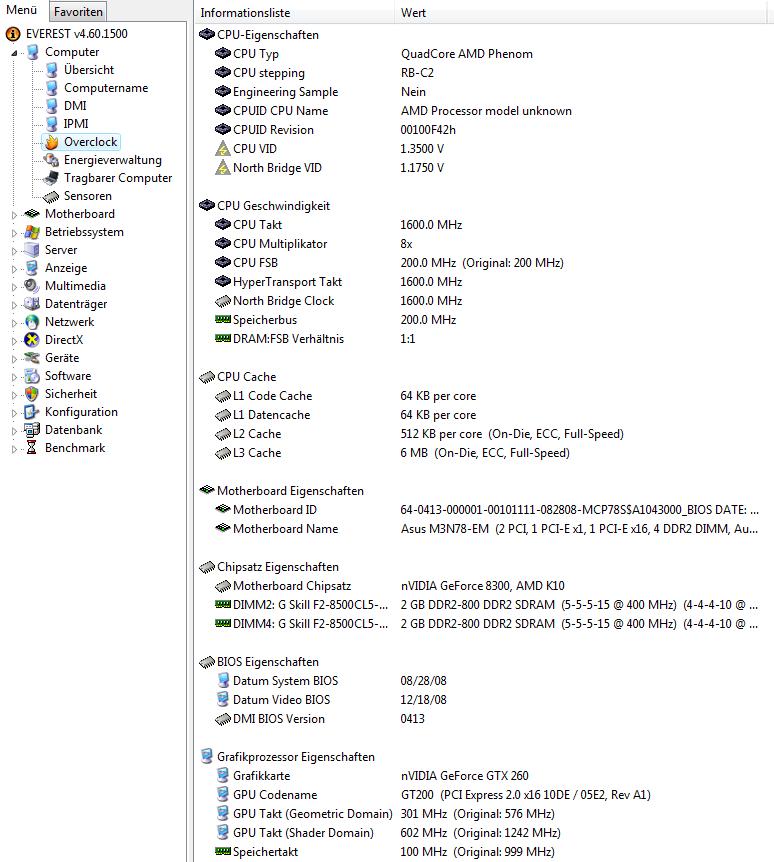774x862 pixels.
Task: Expand the Server tree node
Action: pos(14,251)
